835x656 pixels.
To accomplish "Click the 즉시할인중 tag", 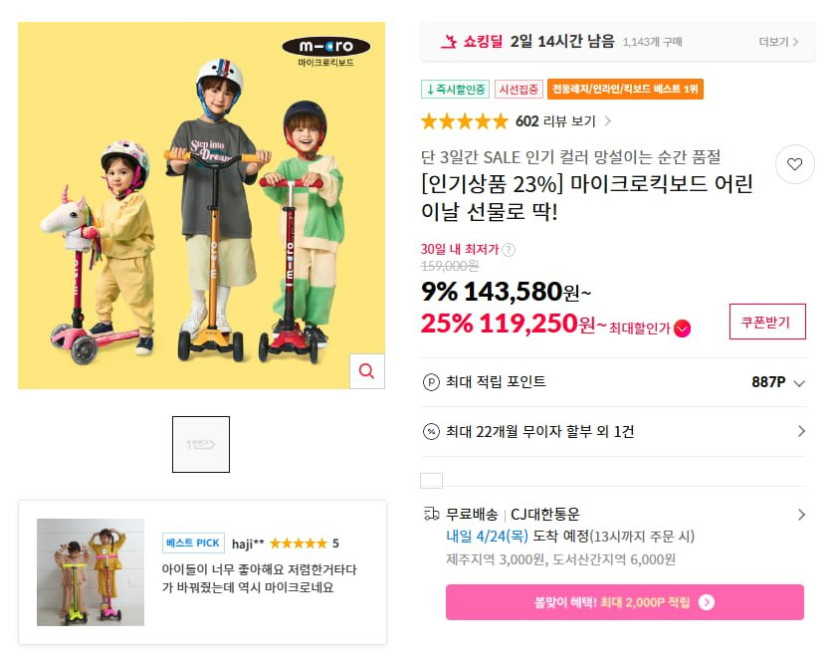I will 455,90.
